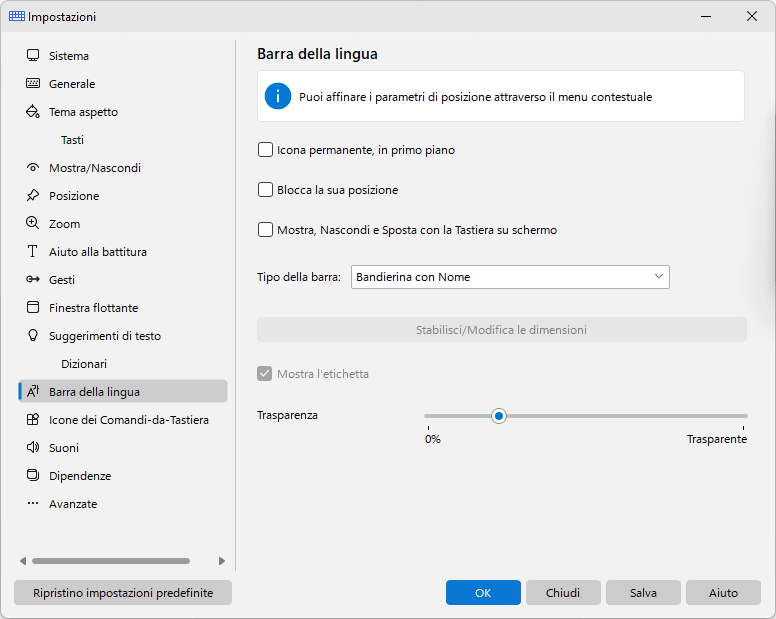
Task: Click the '0%' slider label
Action: pos(433,439)
